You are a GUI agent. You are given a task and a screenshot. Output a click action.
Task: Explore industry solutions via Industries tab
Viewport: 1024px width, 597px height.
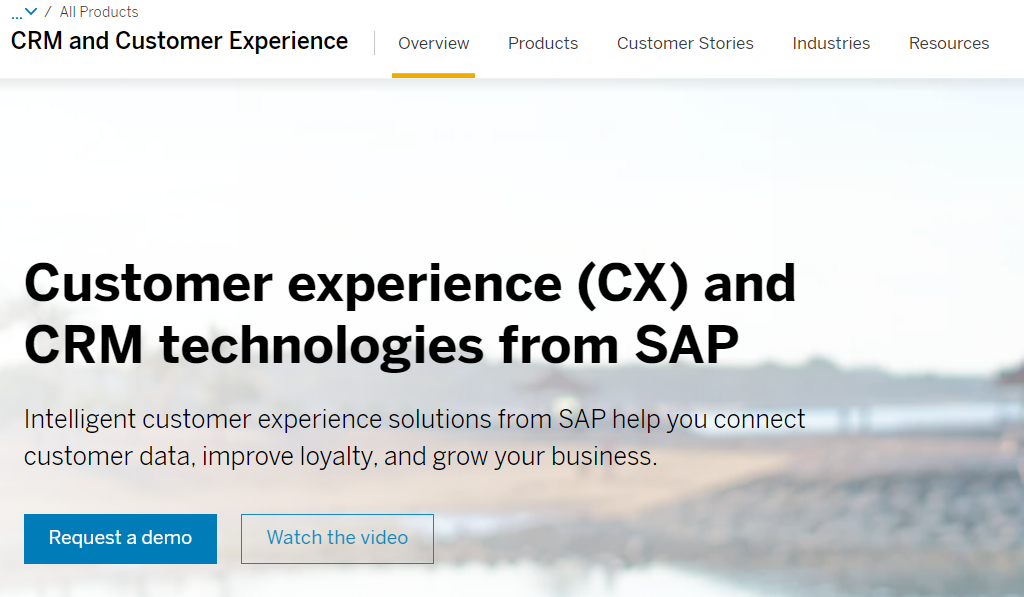pyautogui.click(x=831, y=43)
